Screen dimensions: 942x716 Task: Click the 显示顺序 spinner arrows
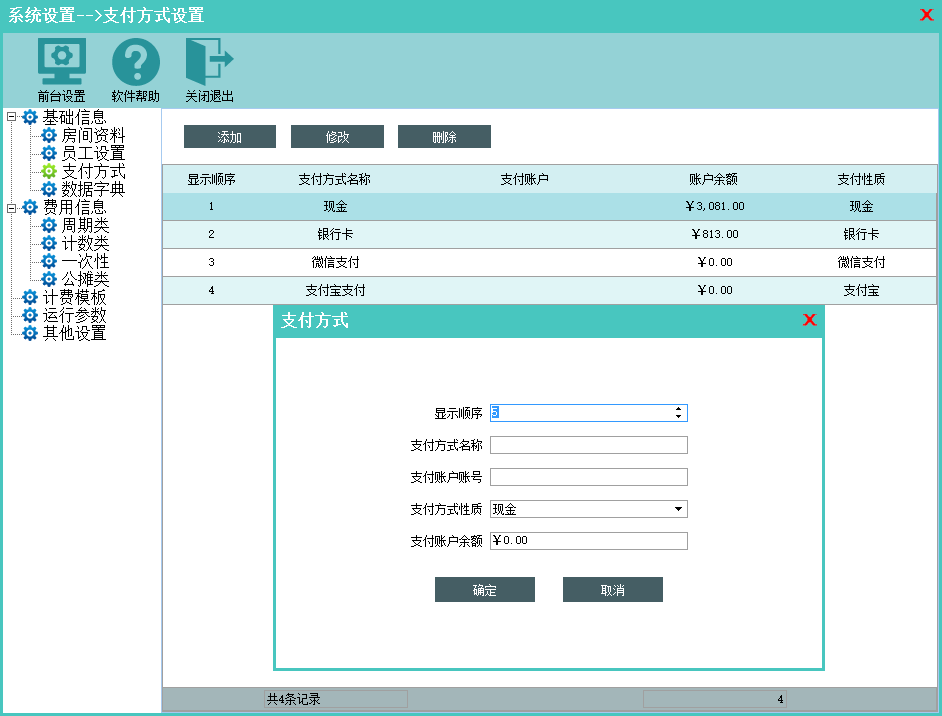click(x=679, y=413)
